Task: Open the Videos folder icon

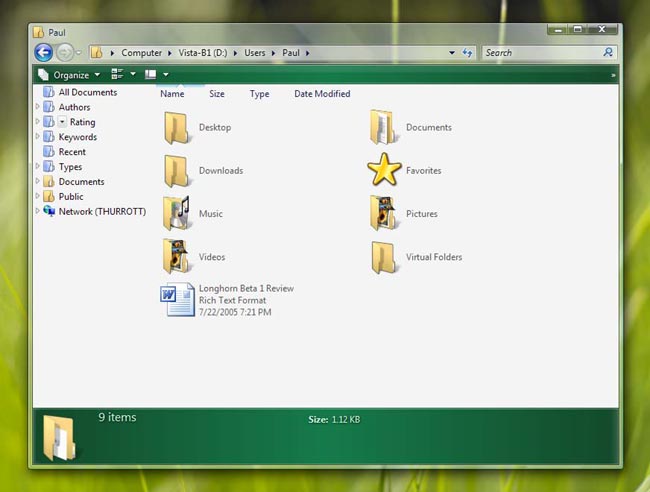Action: pos(178,257)
